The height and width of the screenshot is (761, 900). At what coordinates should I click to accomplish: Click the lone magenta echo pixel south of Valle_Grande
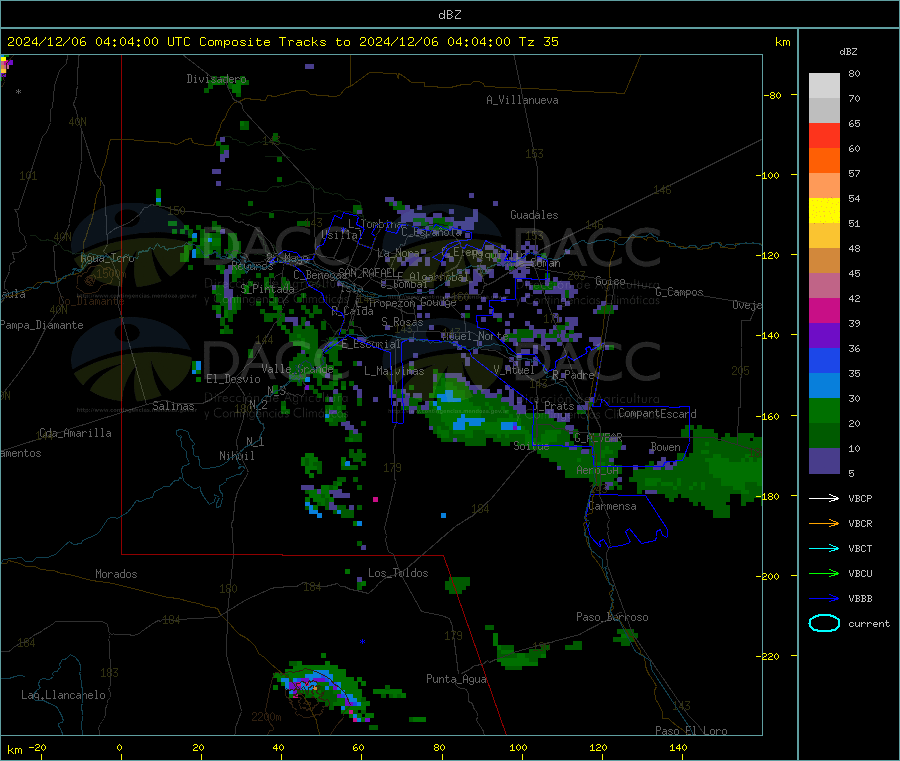coord(375,499)
